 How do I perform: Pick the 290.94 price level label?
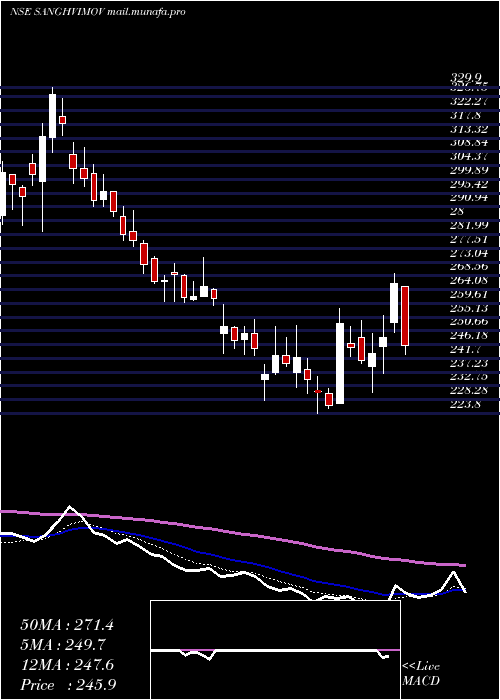(469, 197)
